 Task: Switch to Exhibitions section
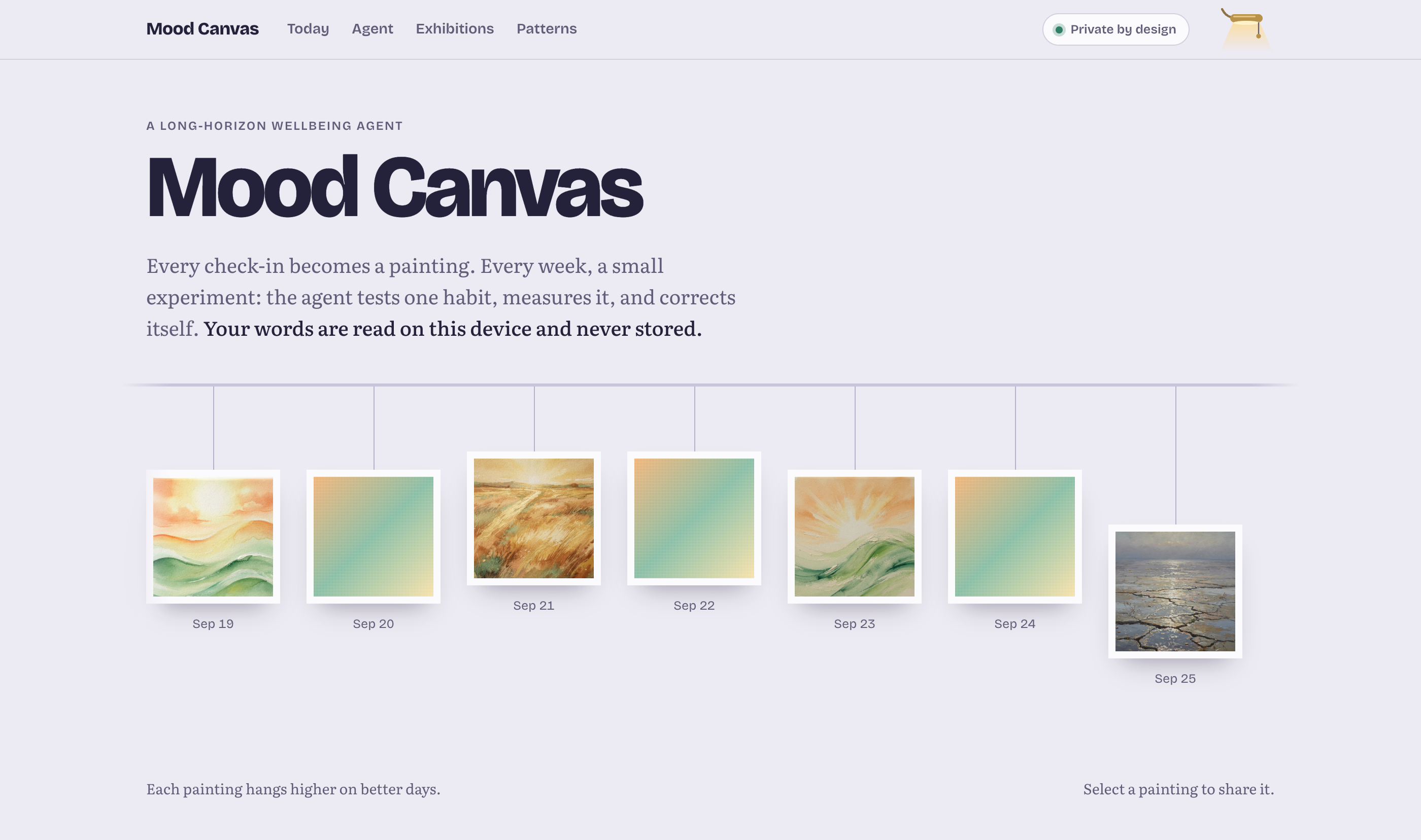point(455,29)
